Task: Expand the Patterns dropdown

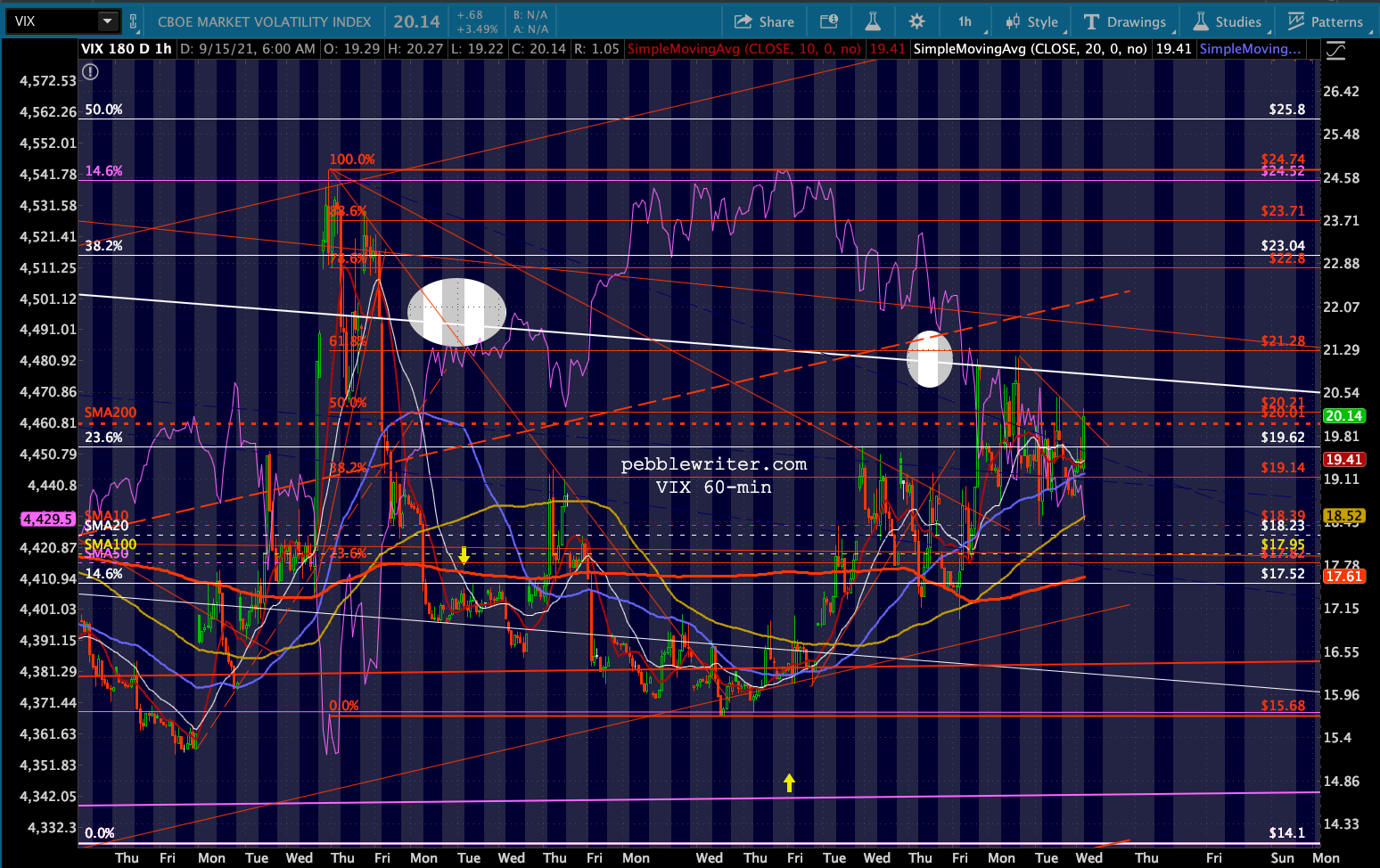Action: [1326, 21]
